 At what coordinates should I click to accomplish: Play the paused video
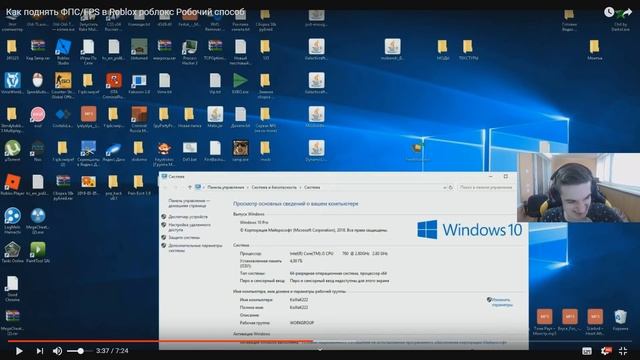tap(19, 351)
